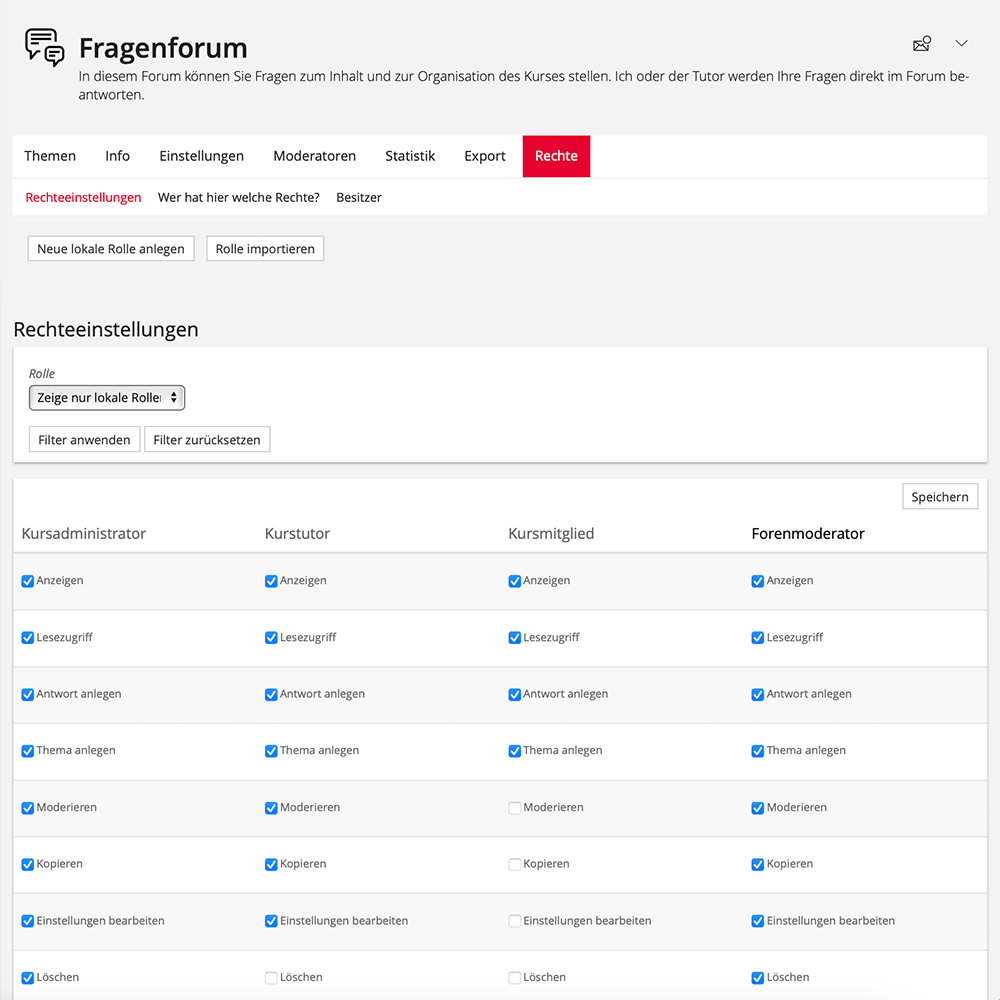This screenshot has width=1000, height=1000.
Task: Open the Besitzer subtab
Action: (x=359, y=198)
